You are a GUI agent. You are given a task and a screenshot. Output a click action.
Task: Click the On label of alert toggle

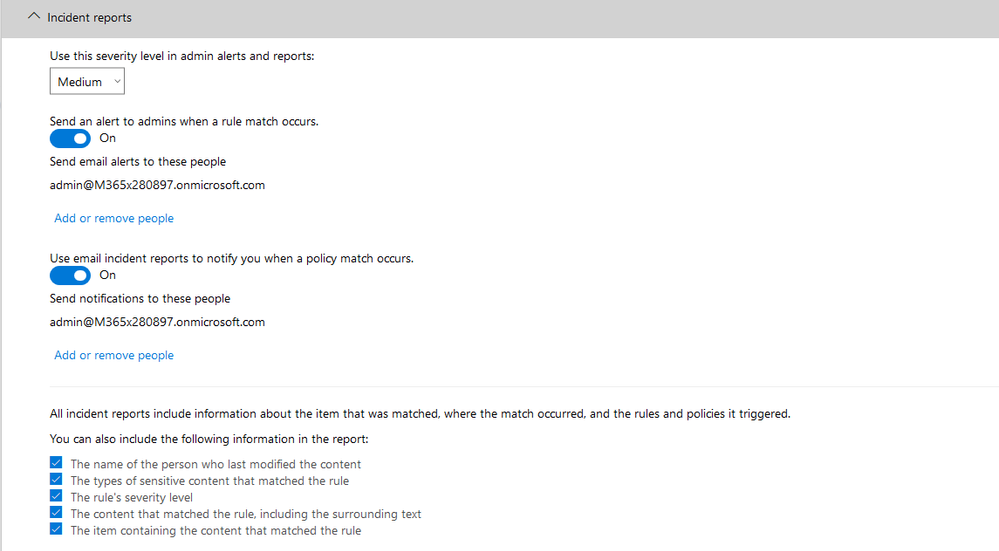(108, 138)
